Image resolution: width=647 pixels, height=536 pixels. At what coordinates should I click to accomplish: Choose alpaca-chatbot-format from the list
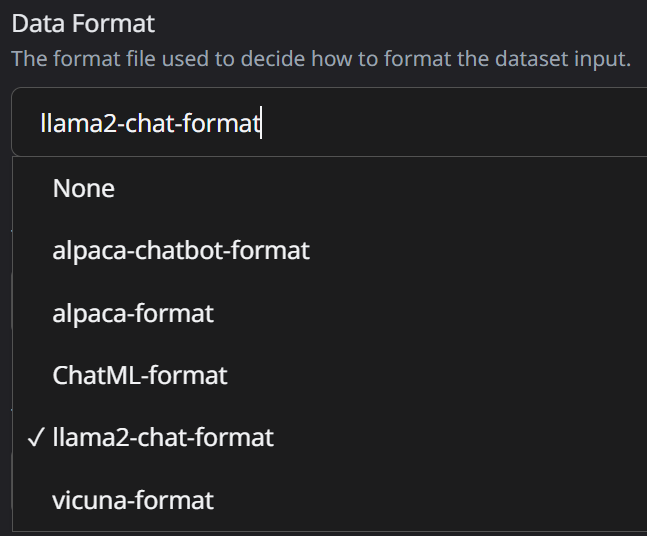[x=181, y=250]
